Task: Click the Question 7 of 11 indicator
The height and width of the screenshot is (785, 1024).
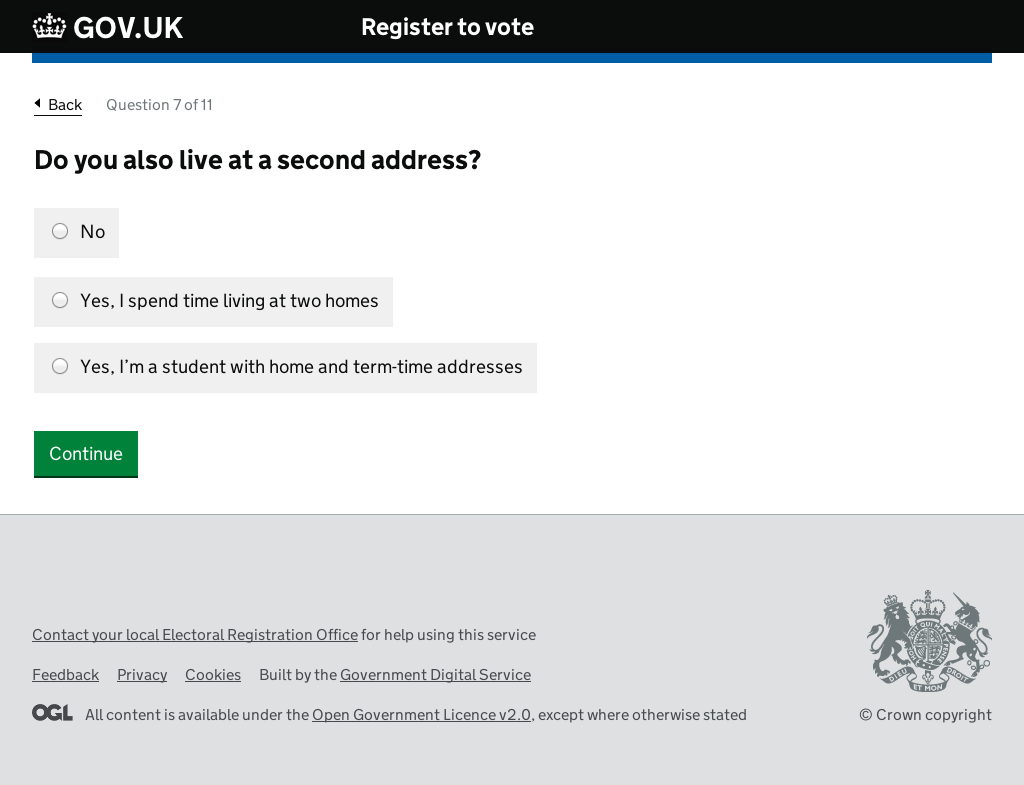Action: point(159,104)
